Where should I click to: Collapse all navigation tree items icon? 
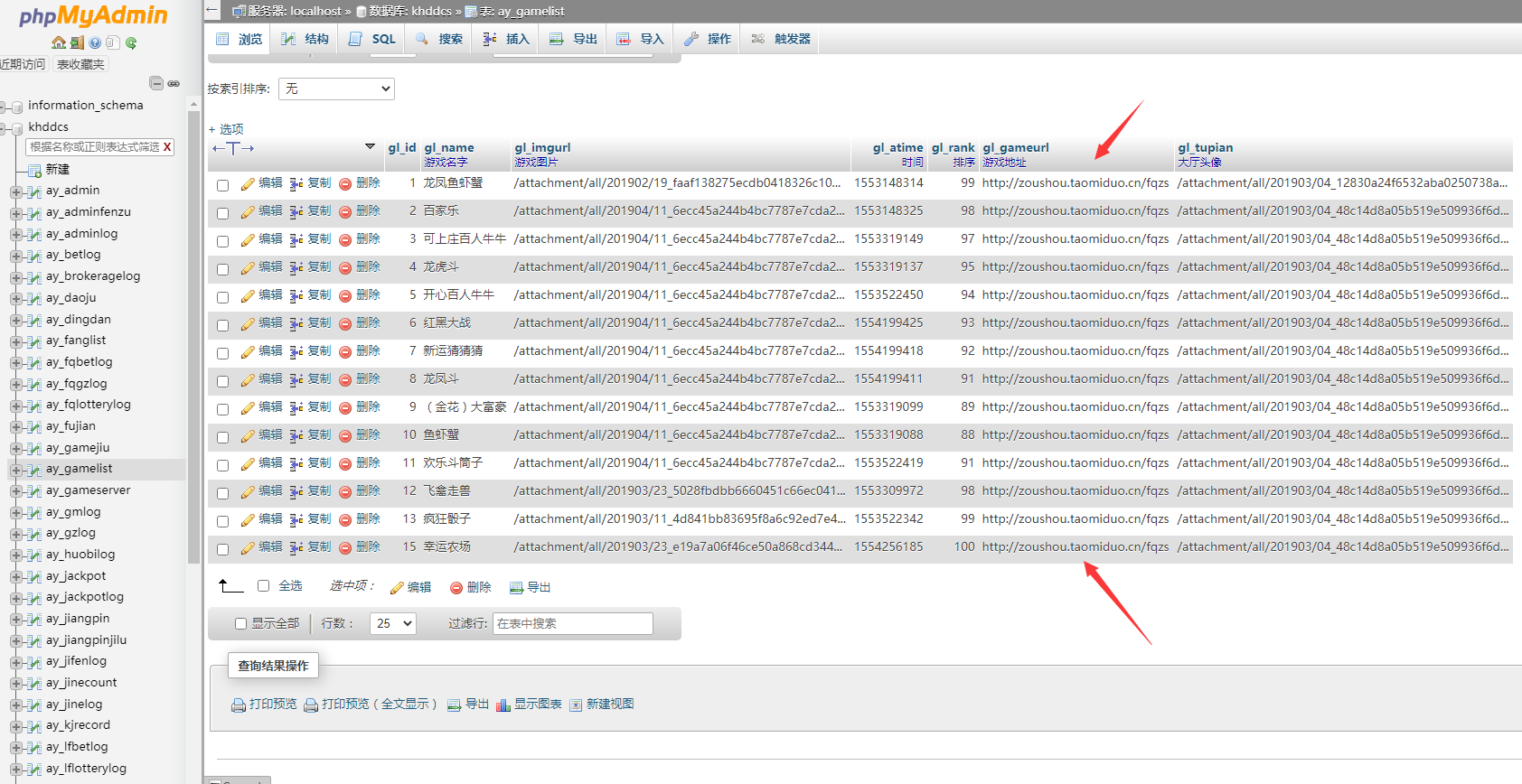156,83
